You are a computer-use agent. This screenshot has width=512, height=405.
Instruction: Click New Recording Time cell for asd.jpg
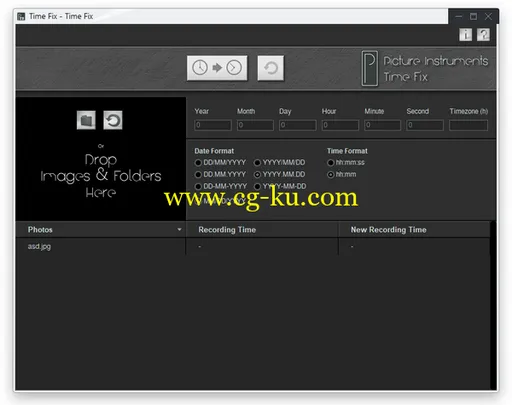click(x=414, y=247)
